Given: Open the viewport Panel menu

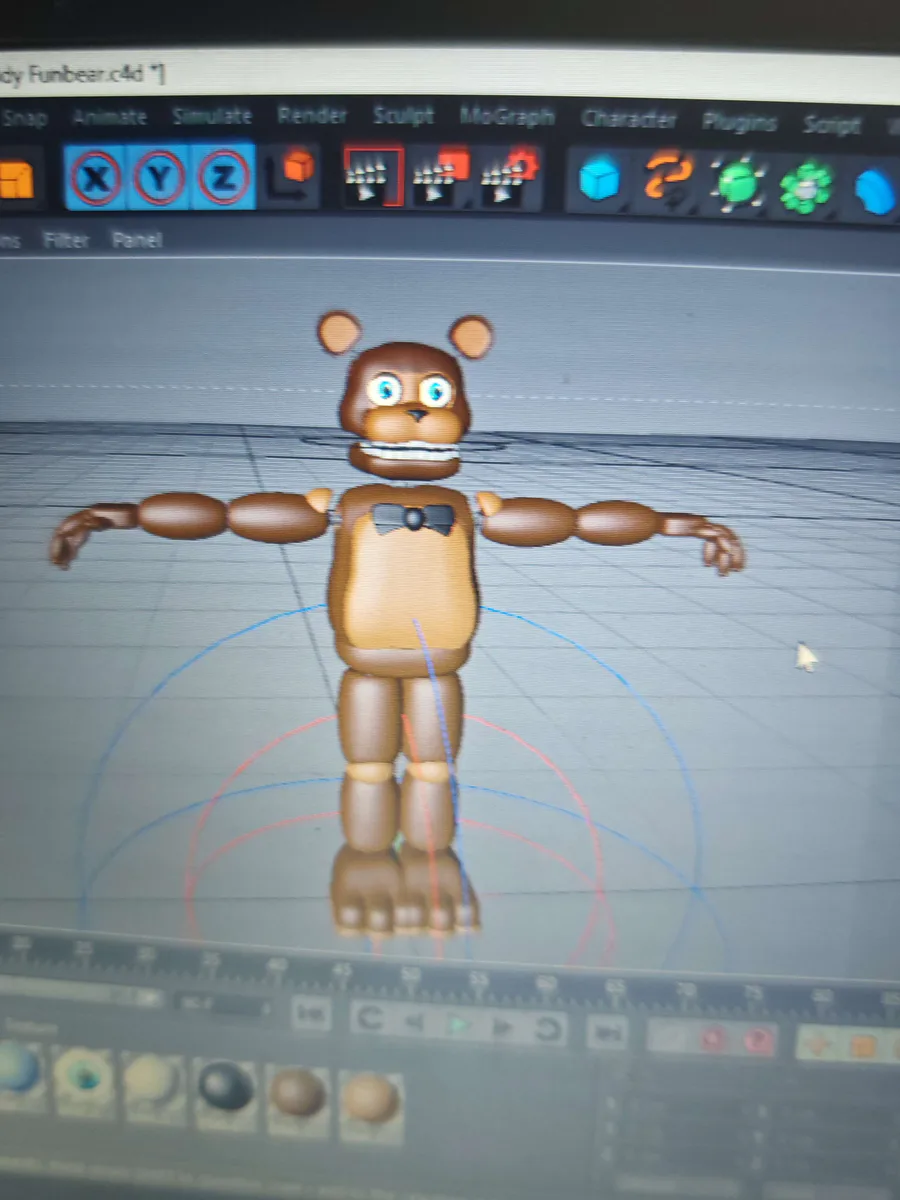Looking at the screenshot, I should pyautogui.click(x=137, y=240).
